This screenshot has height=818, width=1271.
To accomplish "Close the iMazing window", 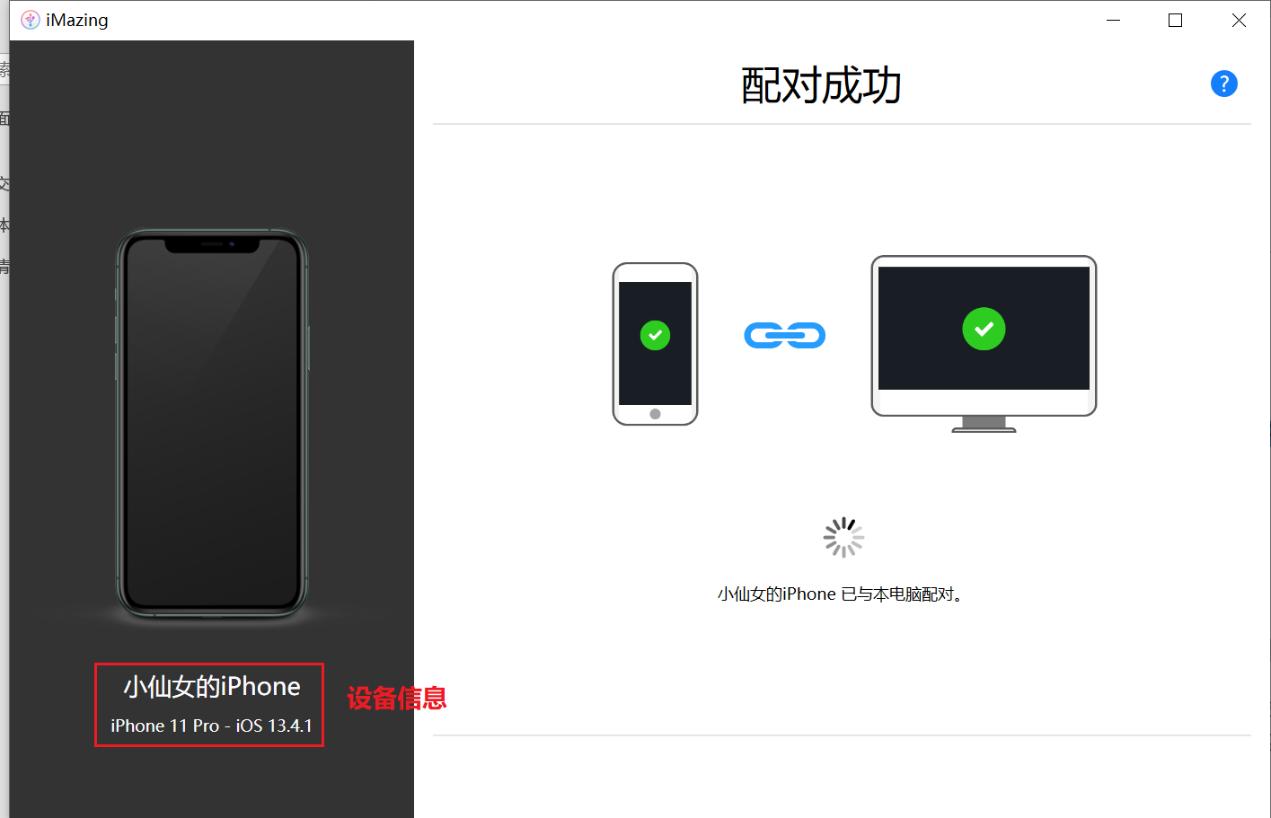I will tap(1239, 20).
